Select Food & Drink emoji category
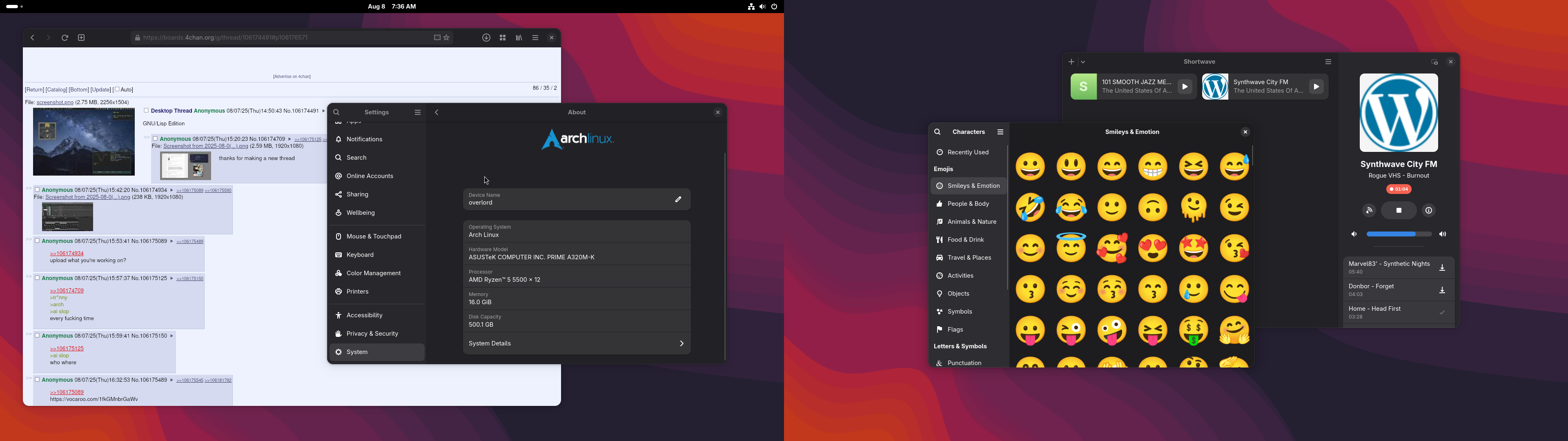This screenshot has height=441, width=1568. [x=968, y=240]
